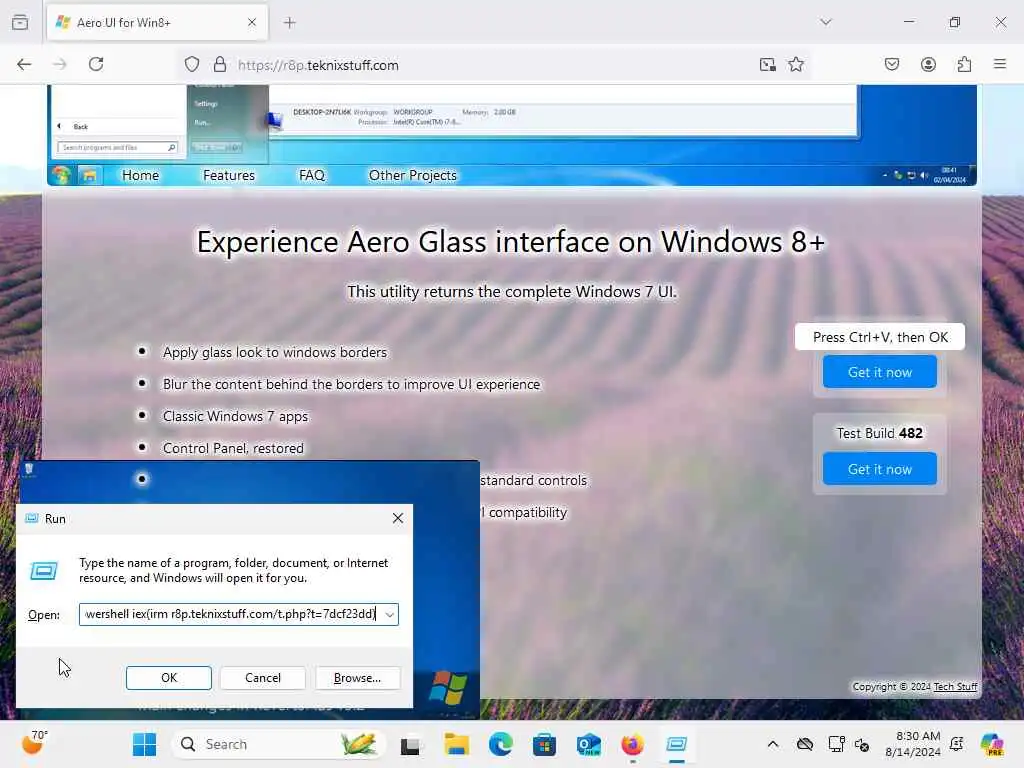This screenshot has width=1024, height=768.
Task: Select 'Control Panel, restored' list item
Action: tap(233, 448)
